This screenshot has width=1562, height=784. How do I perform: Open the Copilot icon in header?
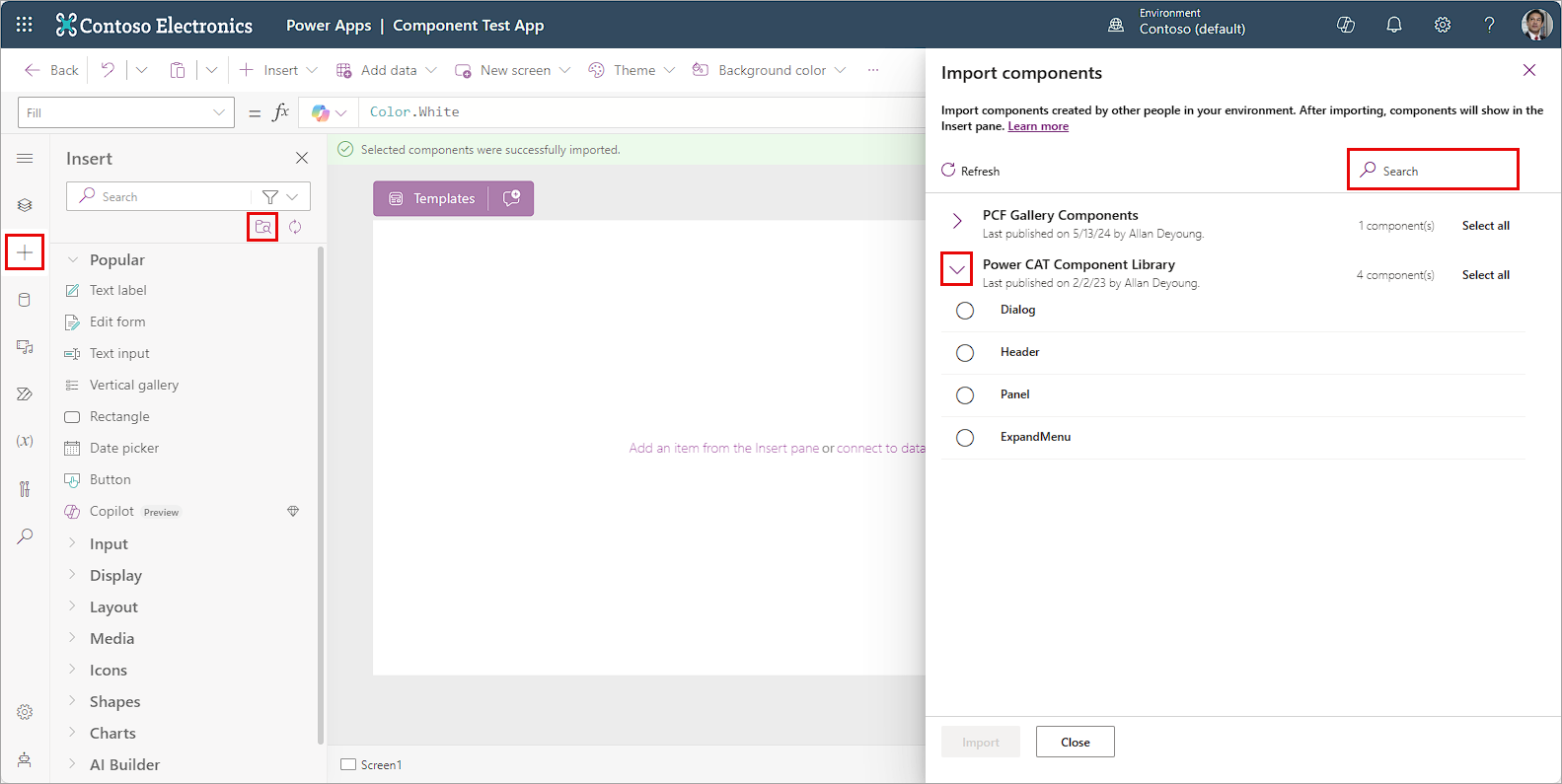point(1346,25)
